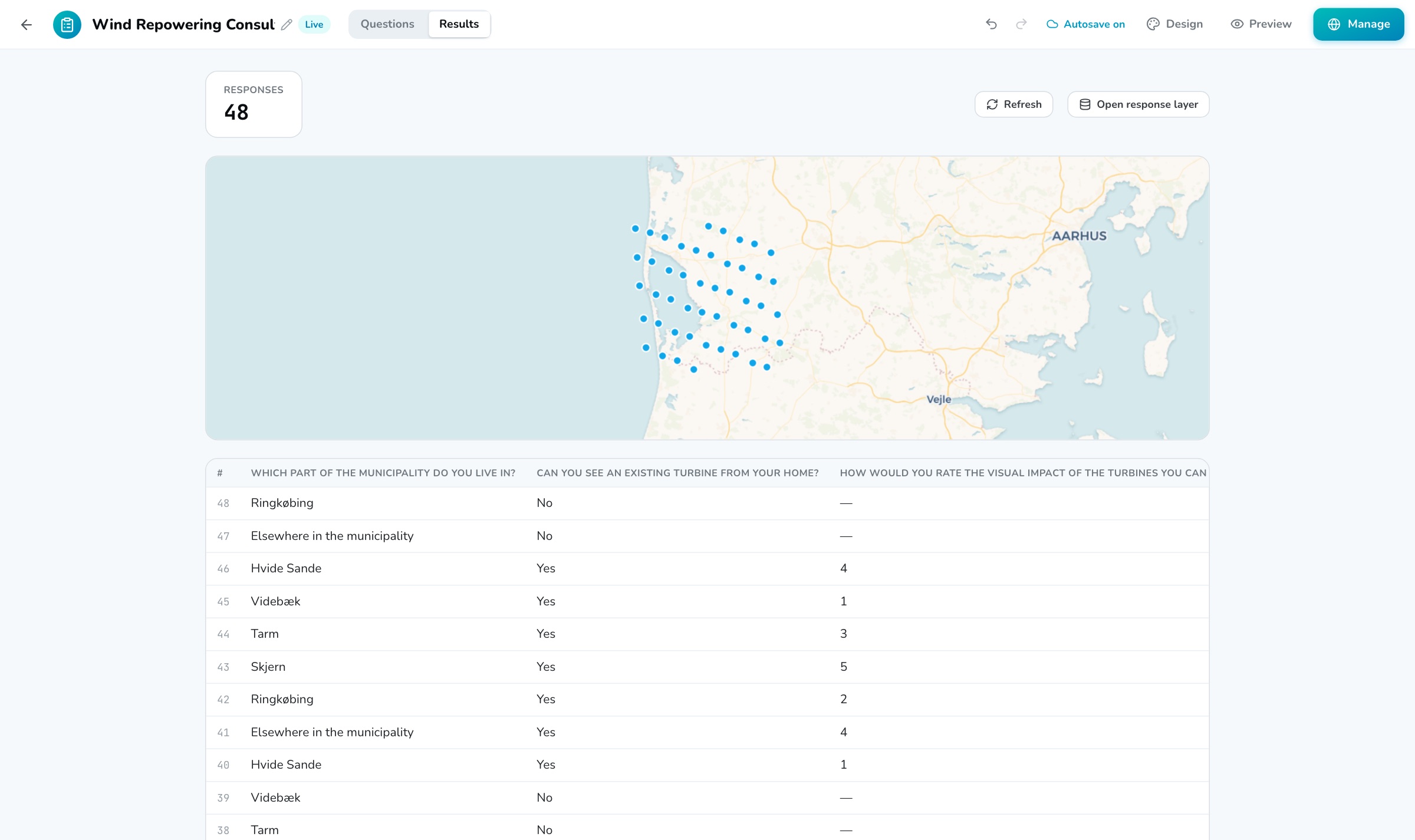Redo the last change
This screenshot has height=840, width=1415.
[x=1022, y=24]
